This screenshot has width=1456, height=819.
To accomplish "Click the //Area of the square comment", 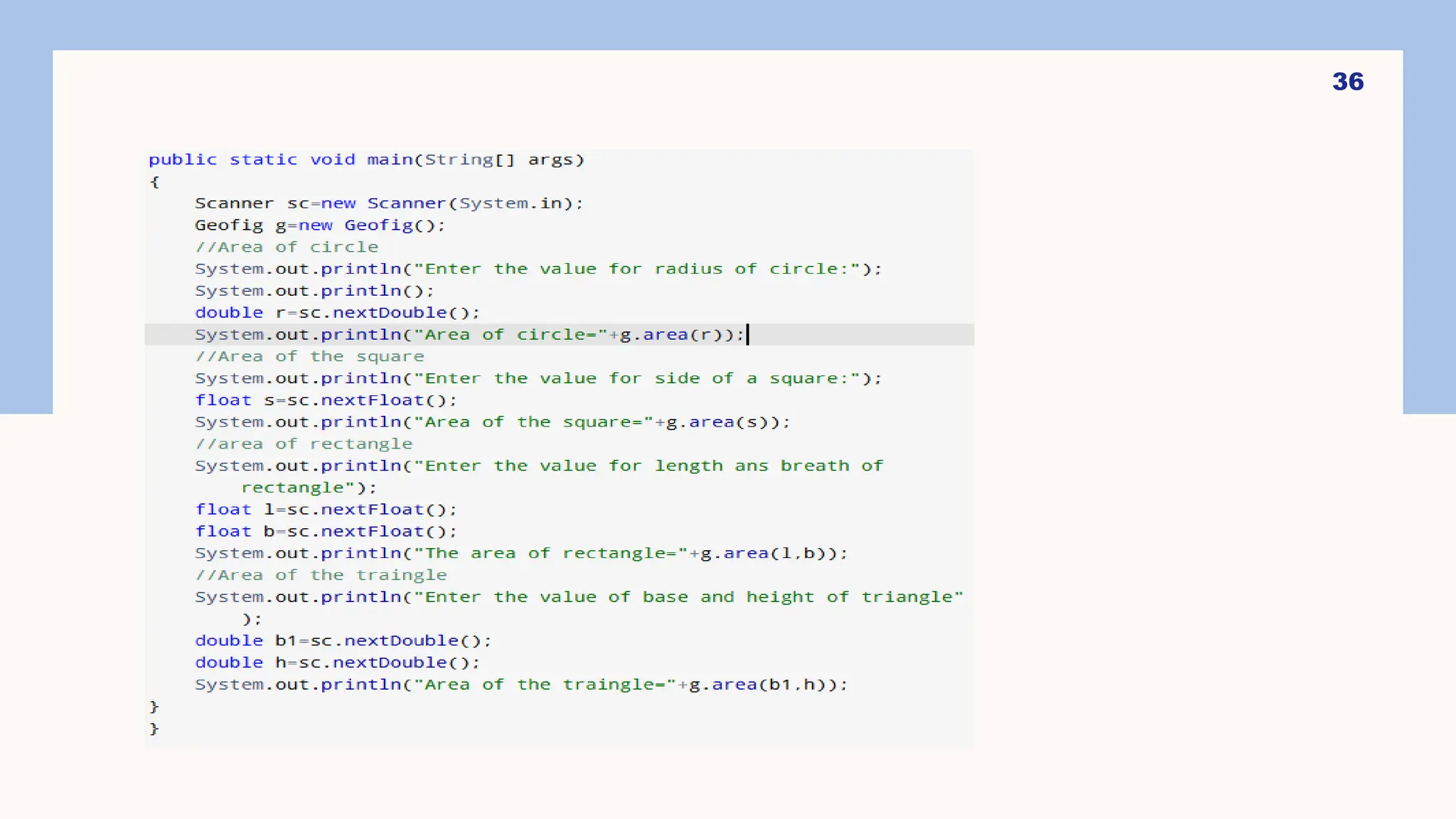I will pos(310,357).
